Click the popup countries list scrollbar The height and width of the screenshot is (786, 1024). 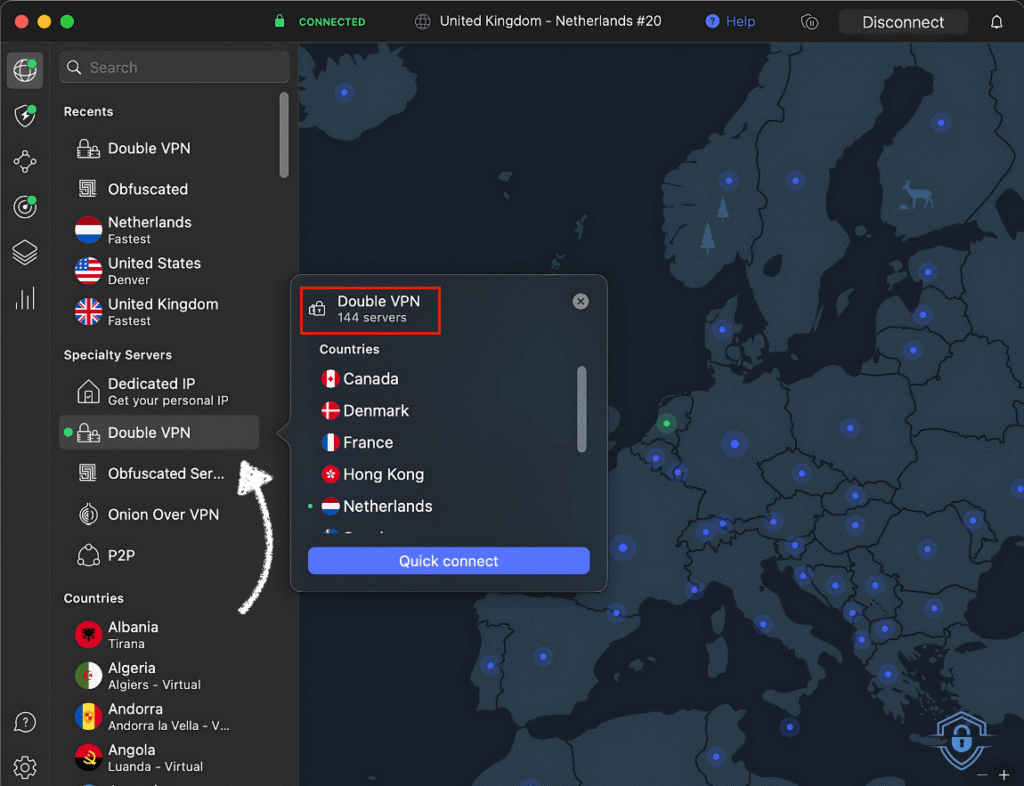click(581, 409)
